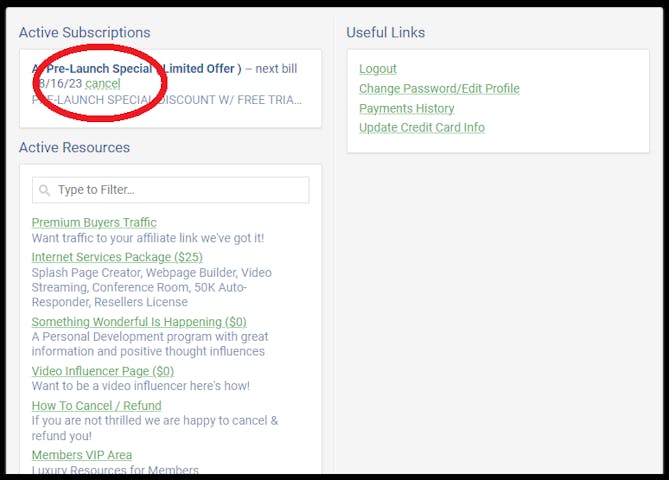Go to Video Influencer Page ($0)
Screen dimensions: 669x480
tap(103, 371)
